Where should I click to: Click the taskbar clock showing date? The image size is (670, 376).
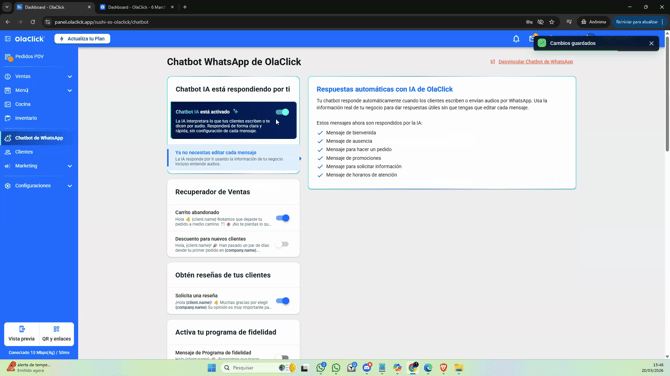pos(652,368)
